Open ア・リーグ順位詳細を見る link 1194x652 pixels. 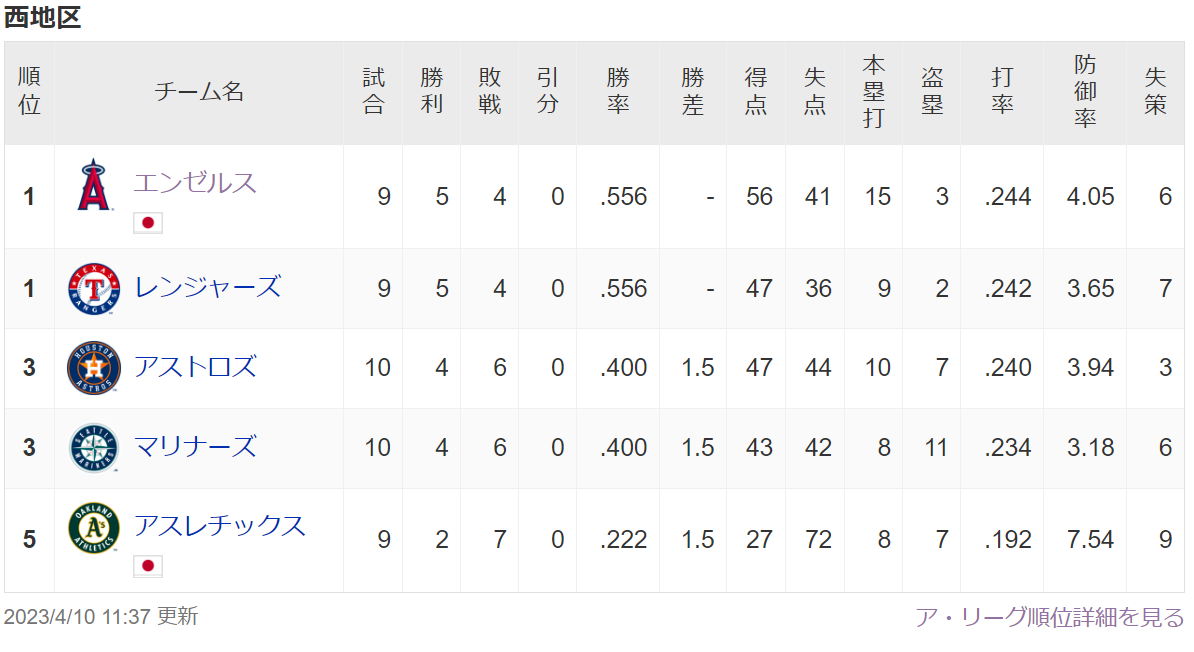(x=1049, y=617)
